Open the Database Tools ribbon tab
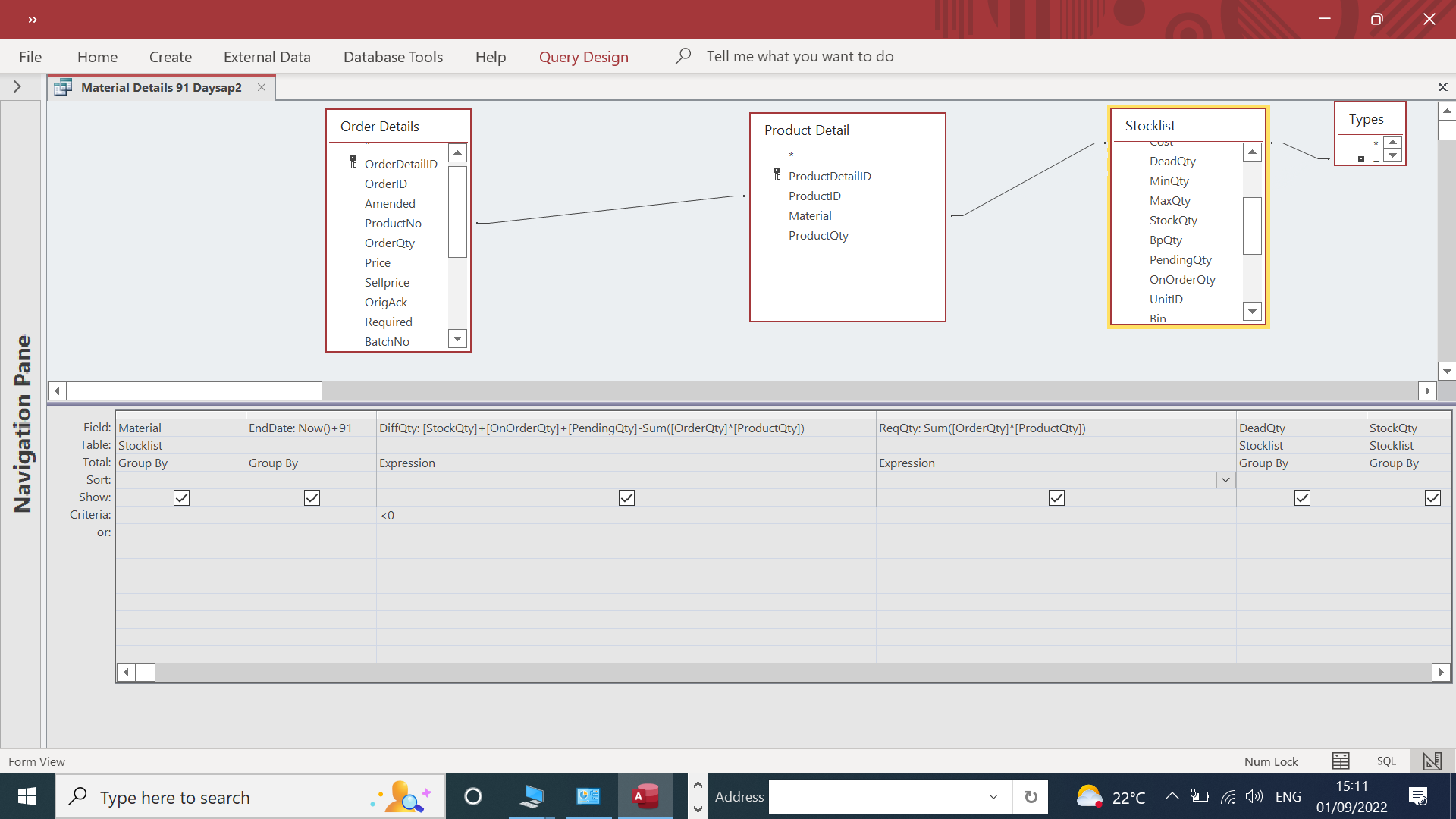The image size is (1456, 819). 393,57
